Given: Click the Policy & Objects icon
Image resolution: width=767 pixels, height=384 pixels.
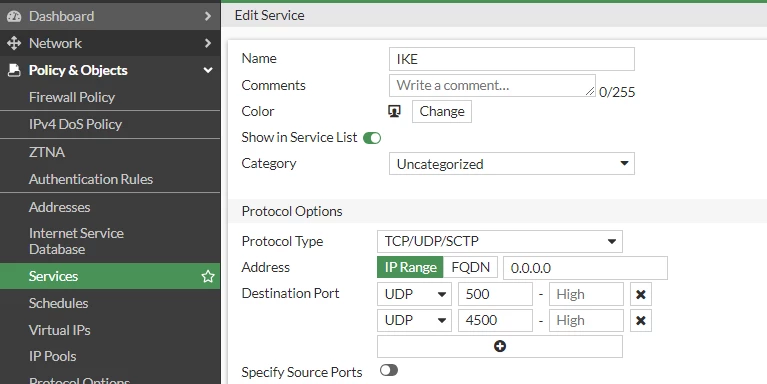Looking at the screenshot, I should click(x=14, y=70).
